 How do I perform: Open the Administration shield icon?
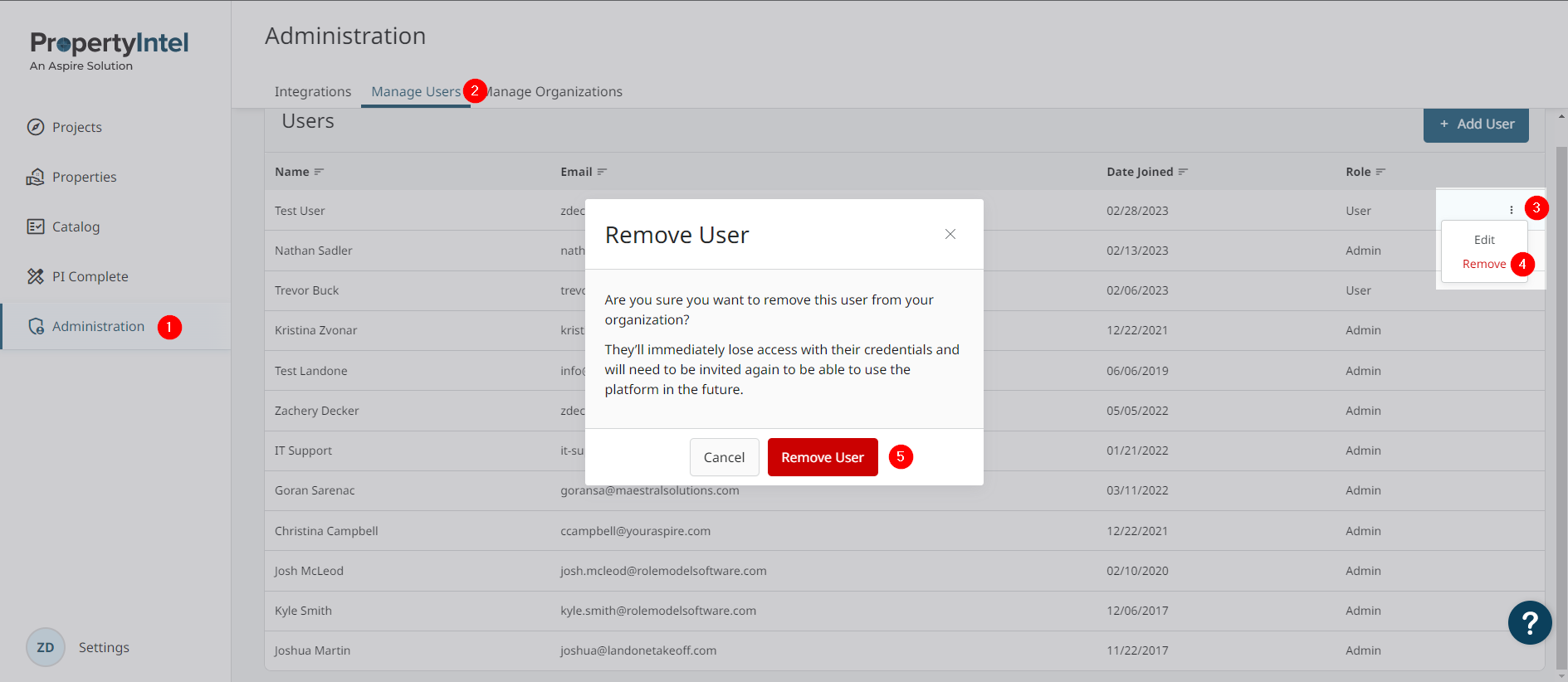click(x=36, y=326)
